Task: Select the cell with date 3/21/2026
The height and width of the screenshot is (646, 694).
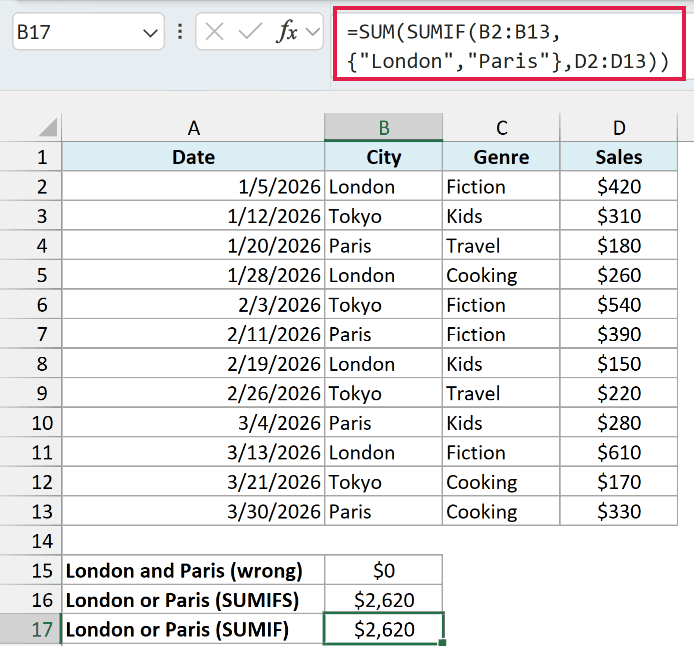Action: (193, 482)
